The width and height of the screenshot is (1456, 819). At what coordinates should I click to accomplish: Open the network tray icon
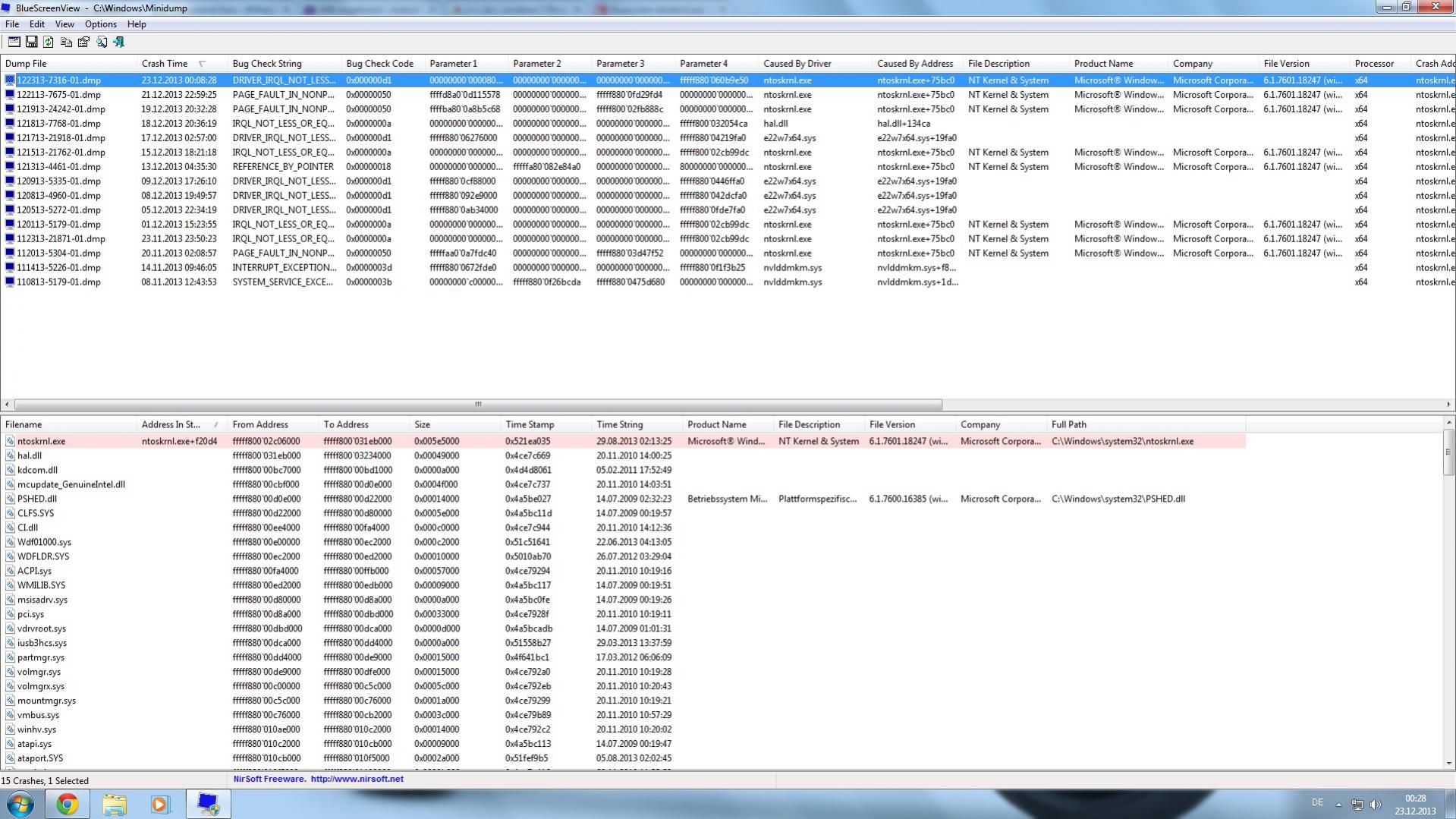[x=1357, y=805]
